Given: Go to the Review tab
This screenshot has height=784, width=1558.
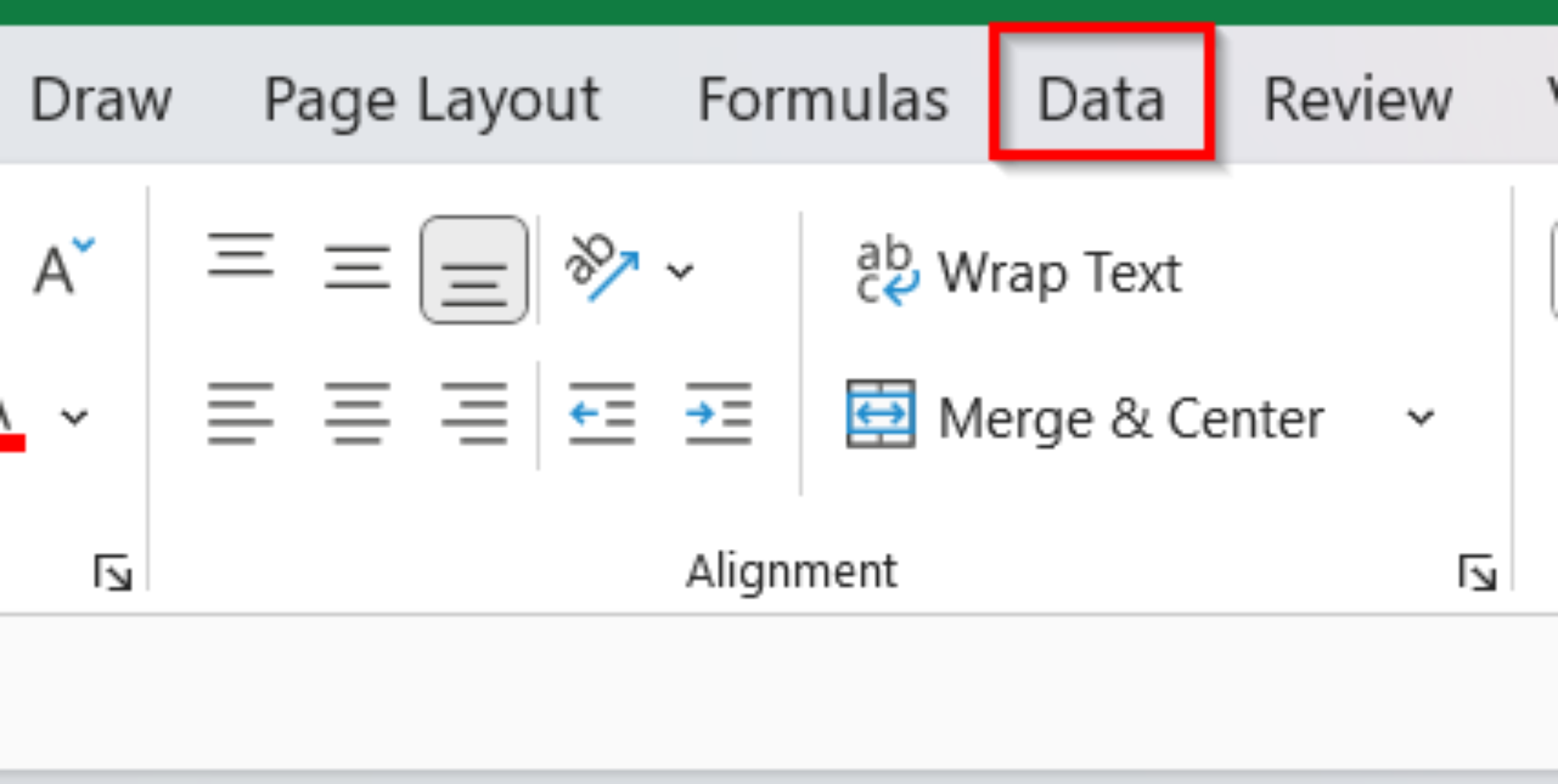Looking at the screenshot, I should pyautogui.click(x=1358, y=99).
